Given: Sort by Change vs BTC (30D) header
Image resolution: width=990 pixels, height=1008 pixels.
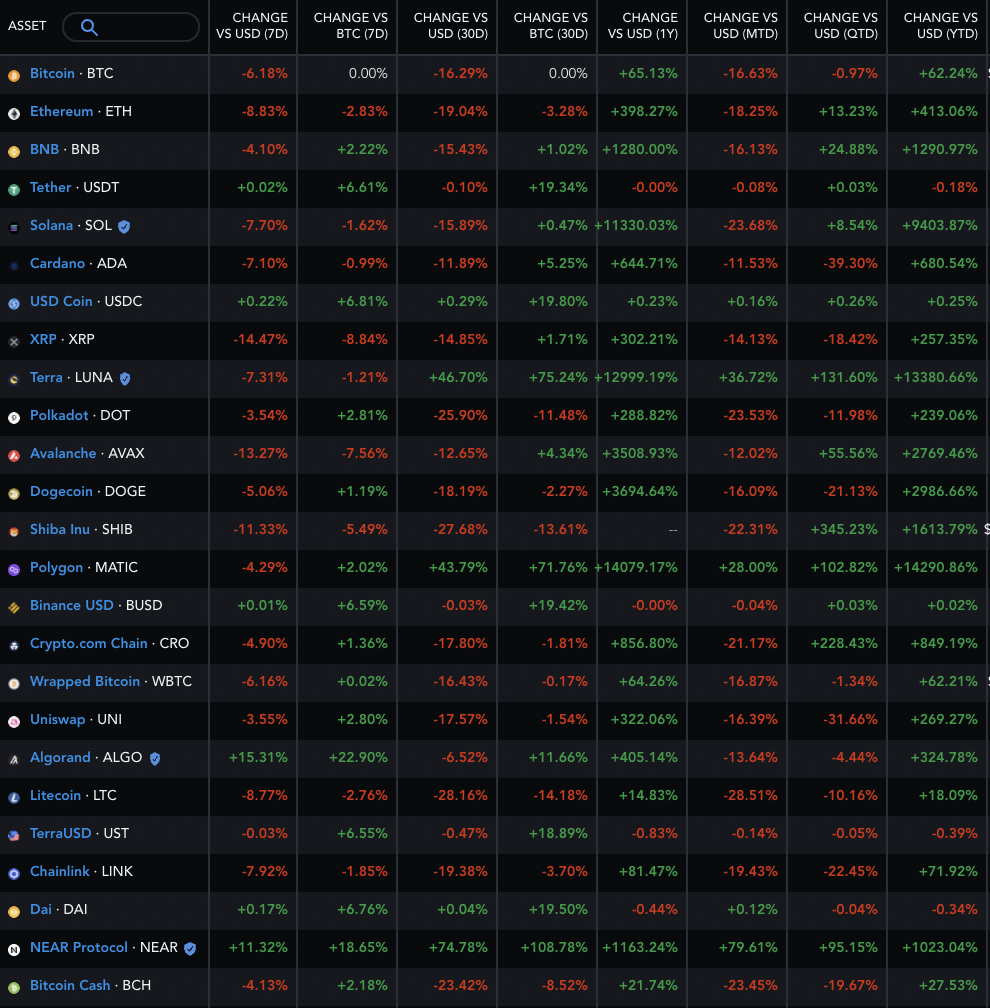Looking at the screenshot, I should pos(551,26).
